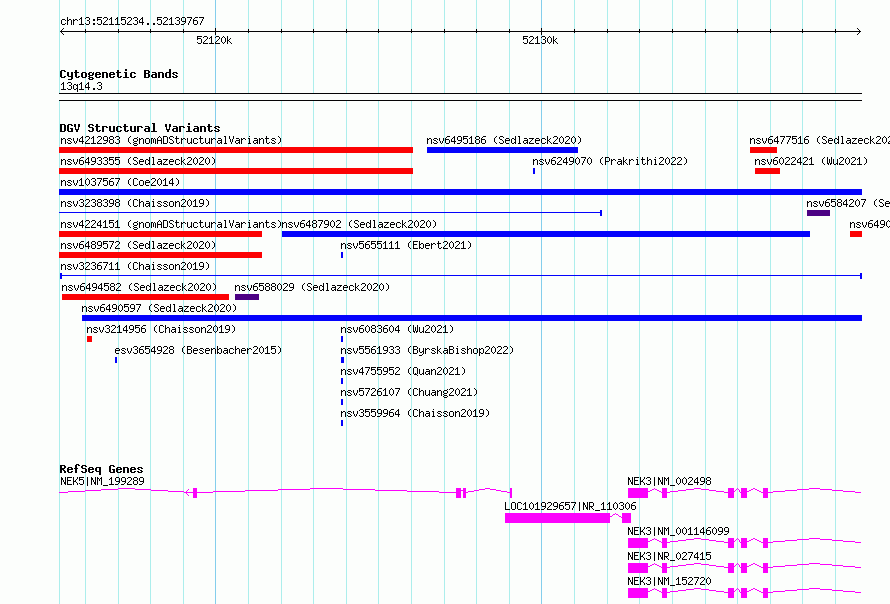Select variant label nsv6249070 (Prakrithi2022)

[x=610, y=161]
